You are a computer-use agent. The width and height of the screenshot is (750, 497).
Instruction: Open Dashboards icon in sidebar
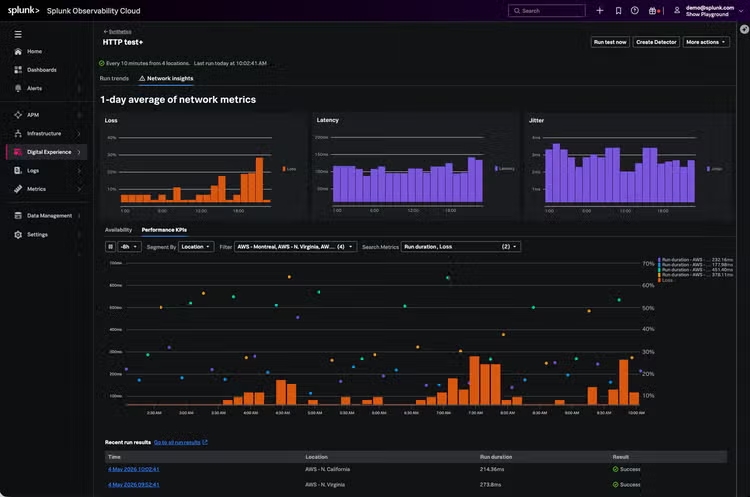pyautogui.click(x=18, y=70)
